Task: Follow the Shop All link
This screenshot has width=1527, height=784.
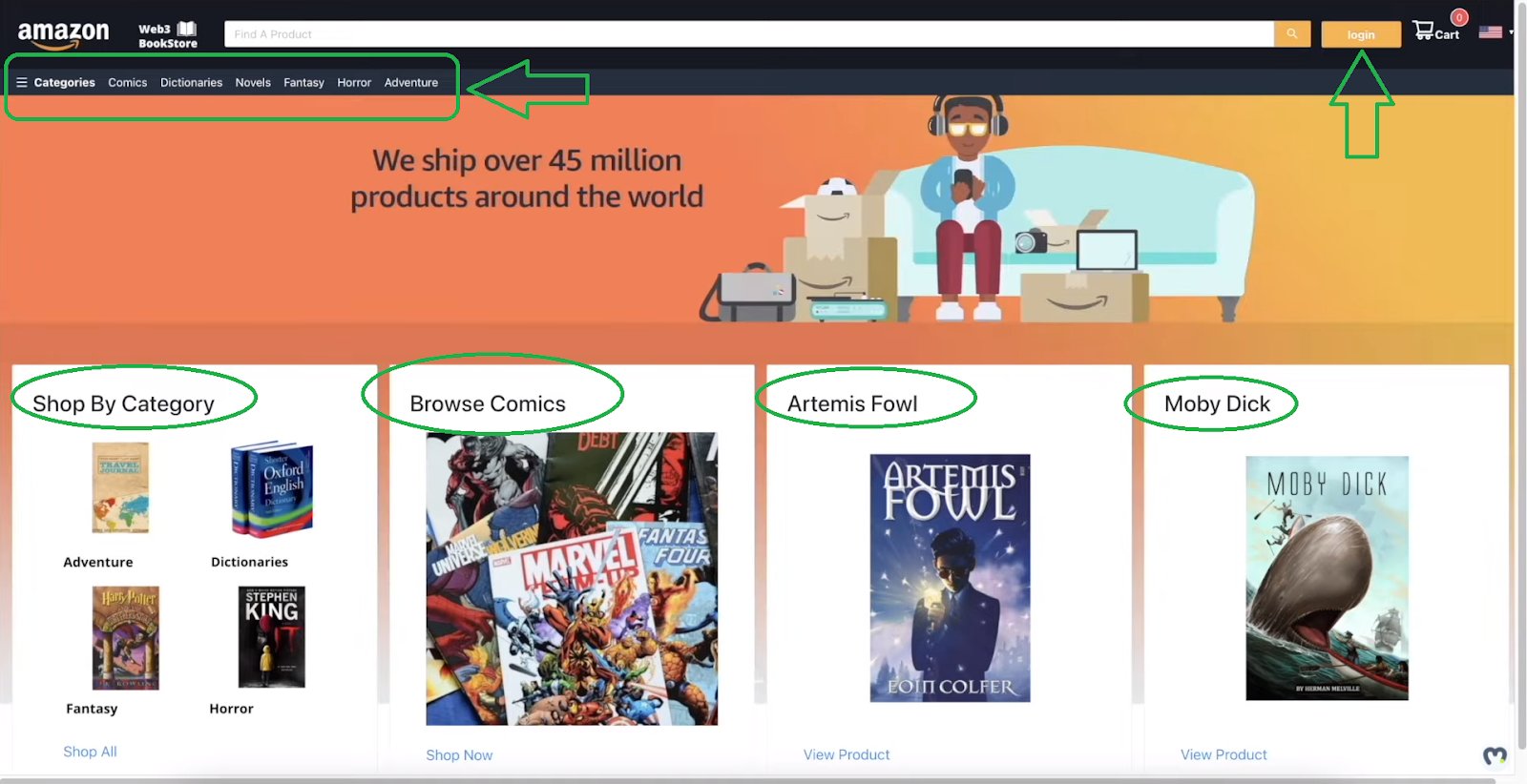Action: (x=90, y=752)
